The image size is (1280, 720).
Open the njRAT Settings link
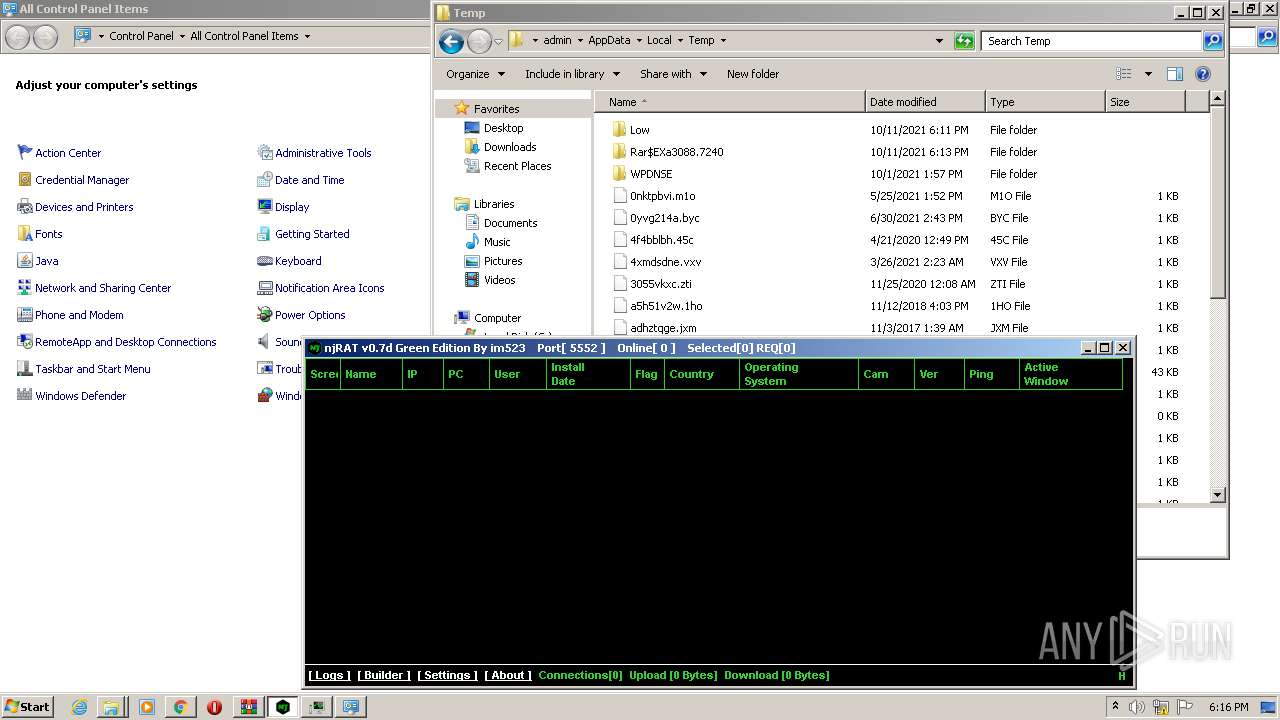pos(447,675)
